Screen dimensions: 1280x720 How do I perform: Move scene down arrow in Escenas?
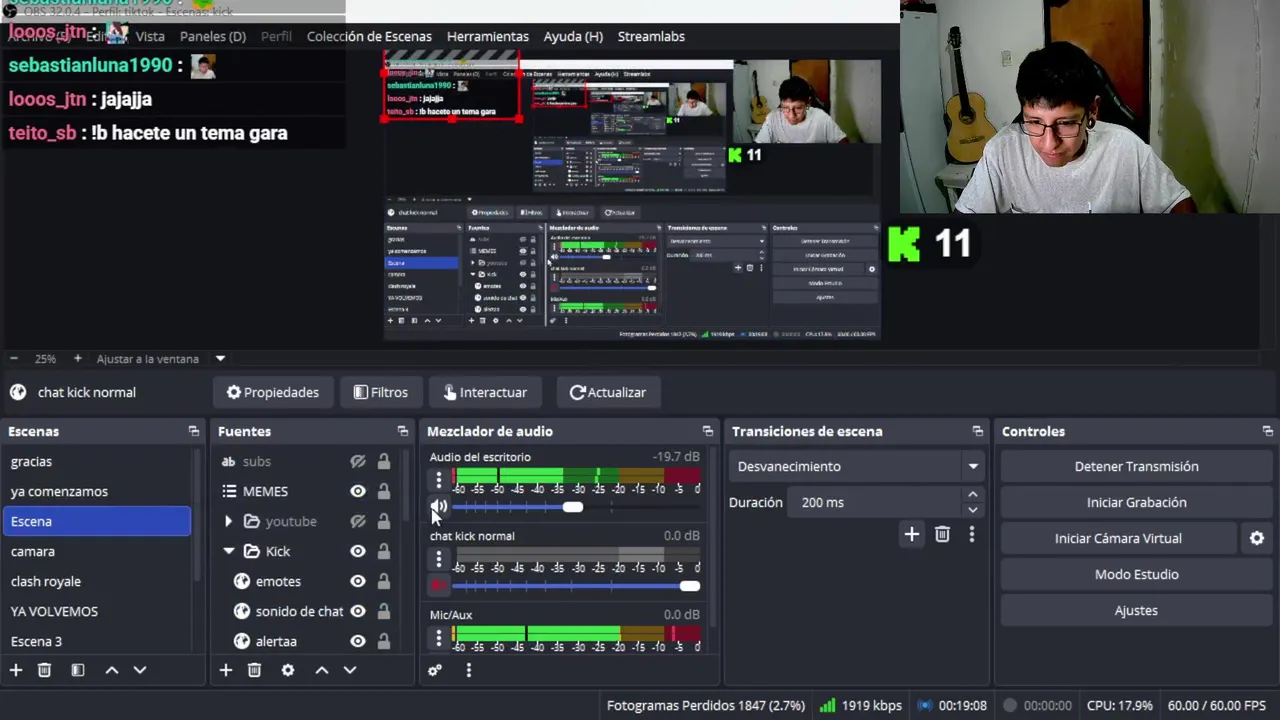pyautogui.click(x=140, y=670)
